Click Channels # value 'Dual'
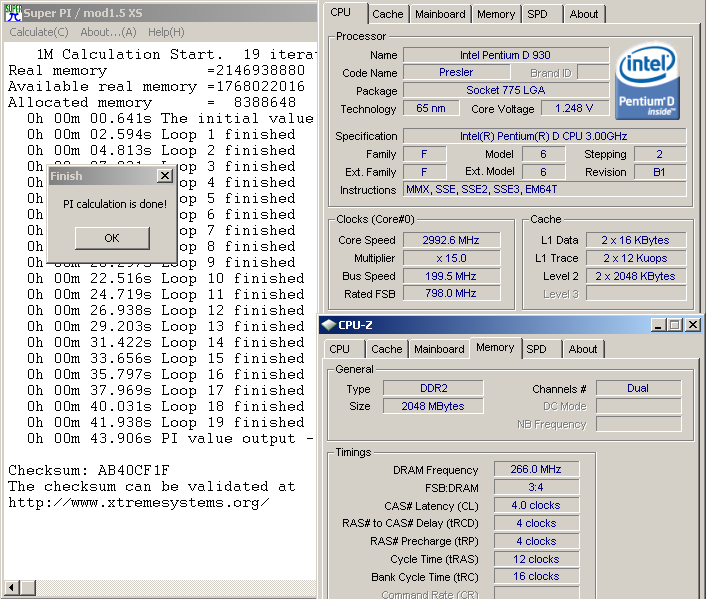706x599 pixels. tap(638, 388)
